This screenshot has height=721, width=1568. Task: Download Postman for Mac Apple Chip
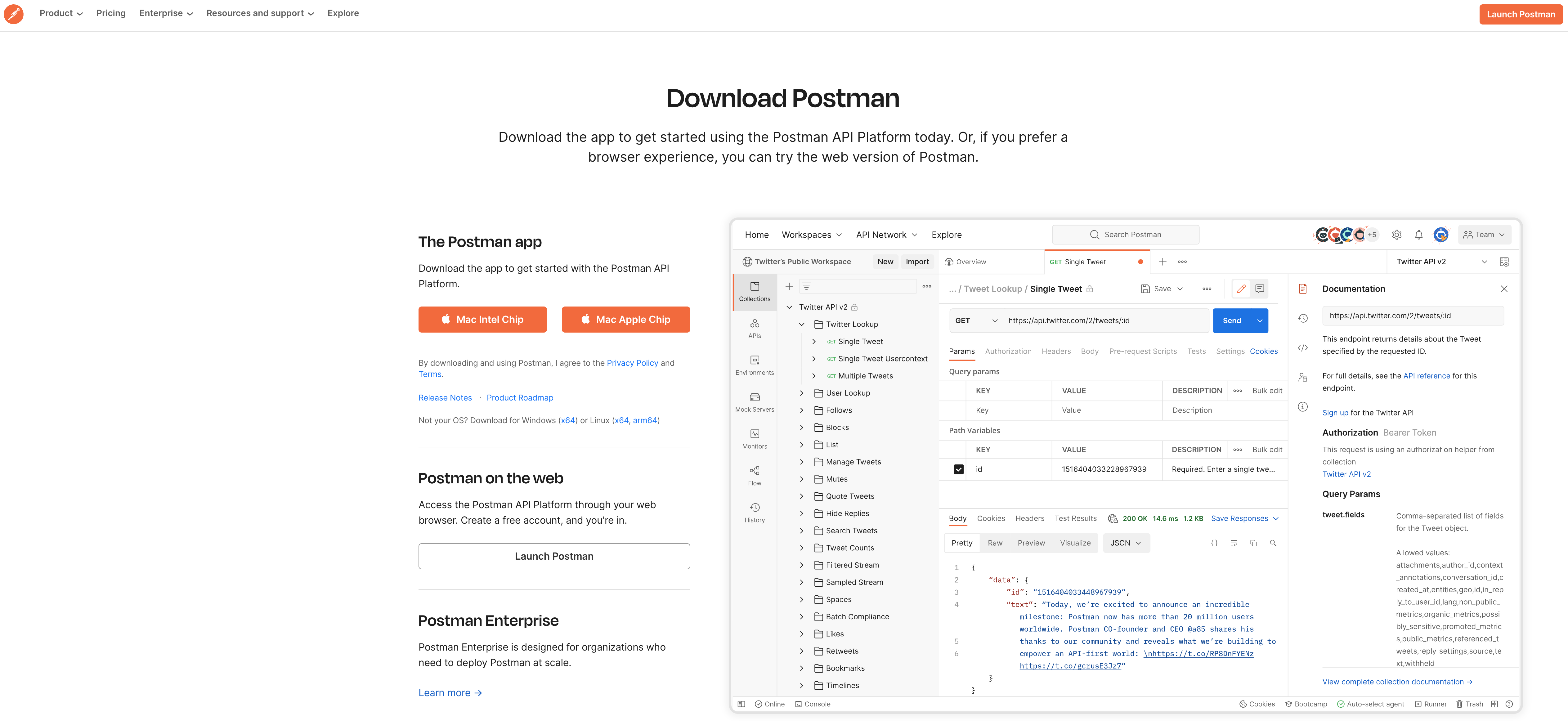coord(626,319)
